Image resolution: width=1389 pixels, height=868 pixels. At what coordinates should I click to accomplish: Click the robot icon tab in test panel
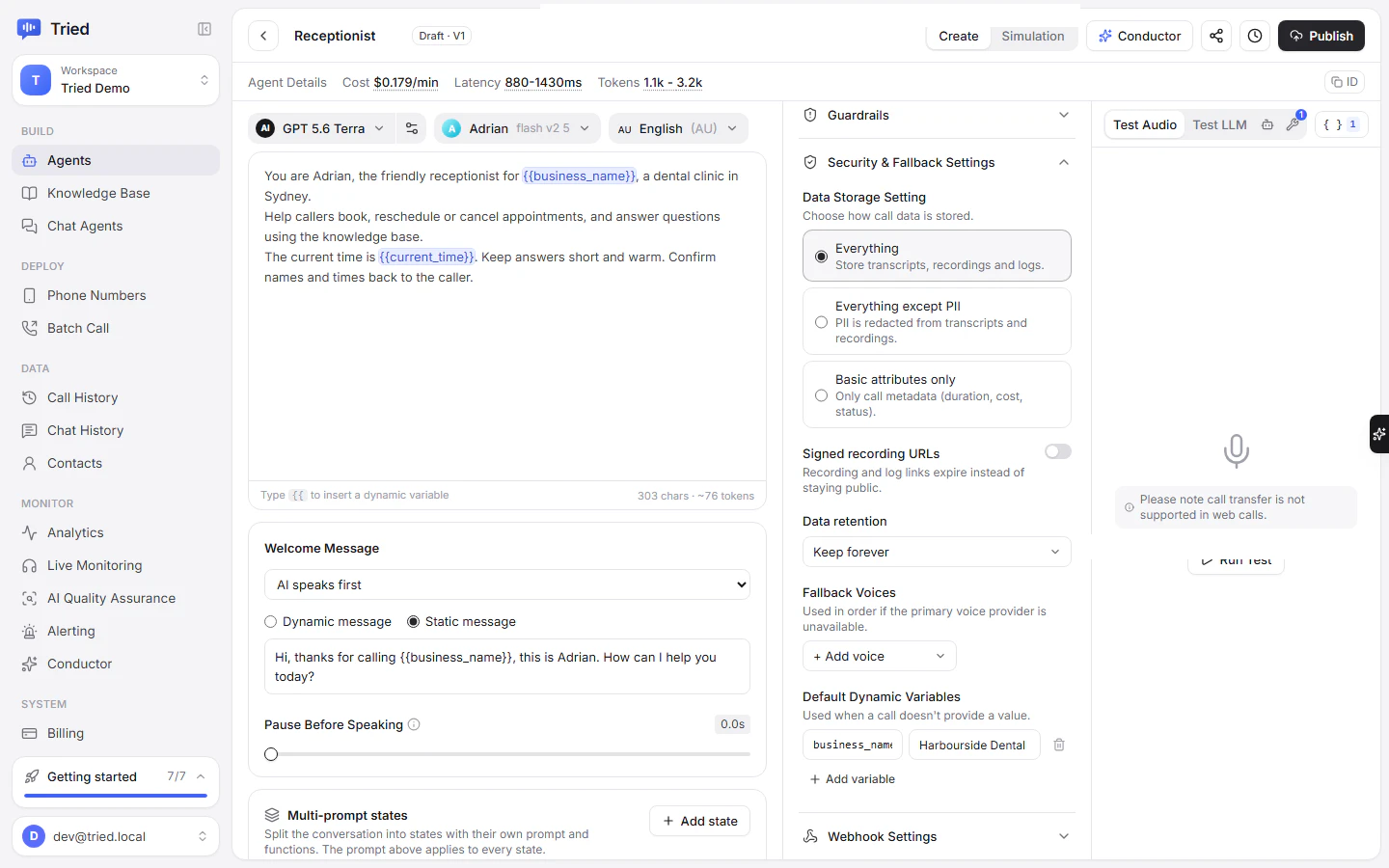[x=1267, y=124]
